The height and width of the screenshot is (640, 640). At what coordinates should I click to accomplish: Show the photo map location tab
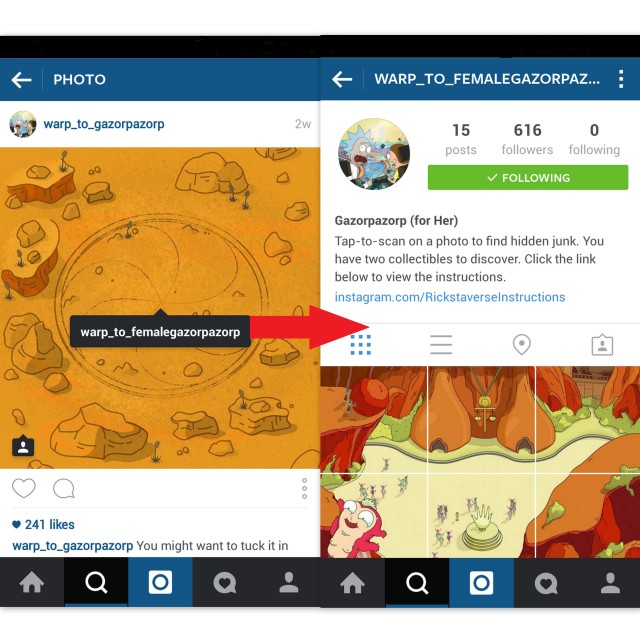pyautogui.click(x=522, y=345)
